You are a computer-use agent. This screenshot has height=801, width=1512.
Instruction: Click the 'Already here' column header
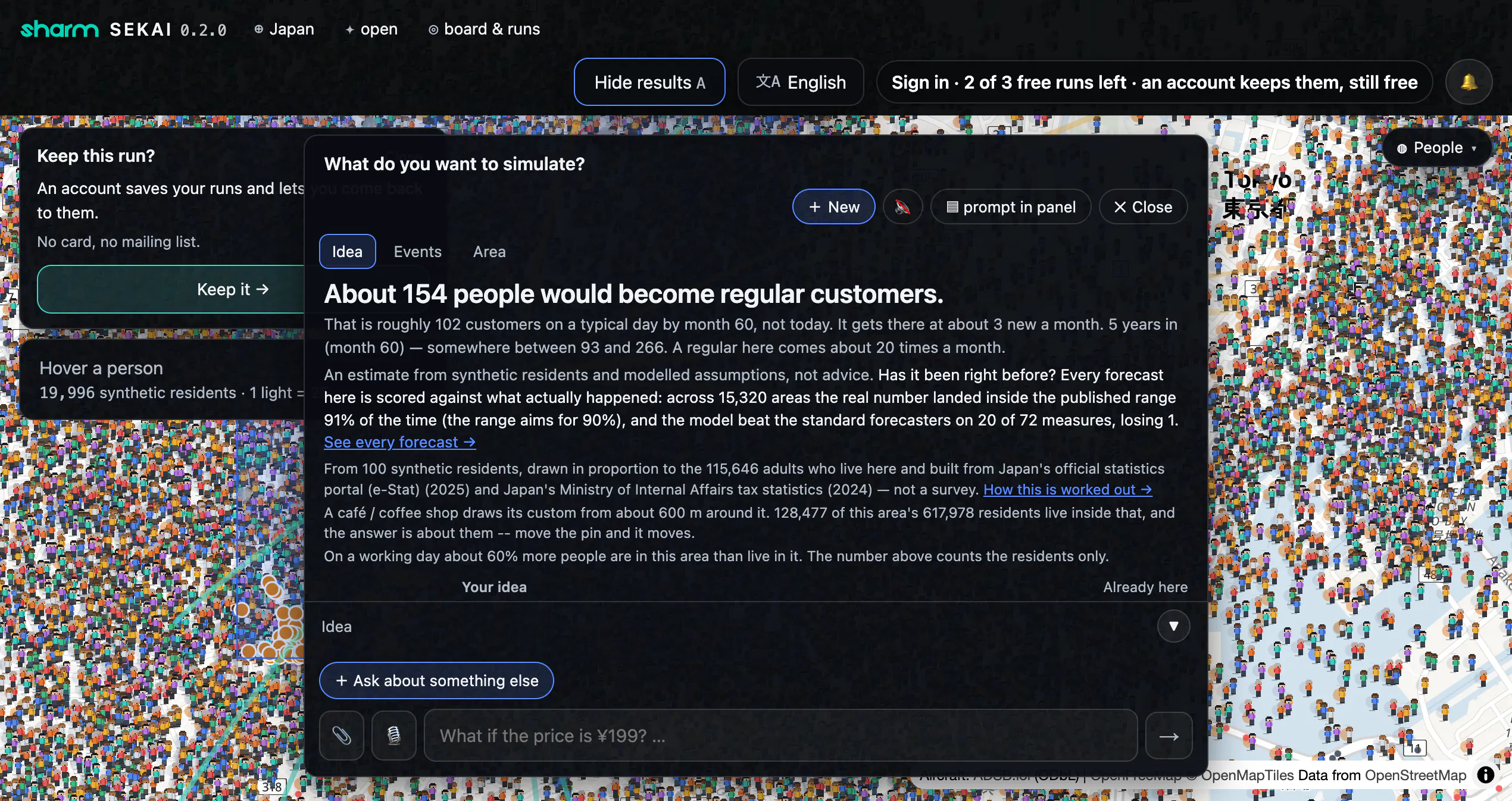[1145, 587]
